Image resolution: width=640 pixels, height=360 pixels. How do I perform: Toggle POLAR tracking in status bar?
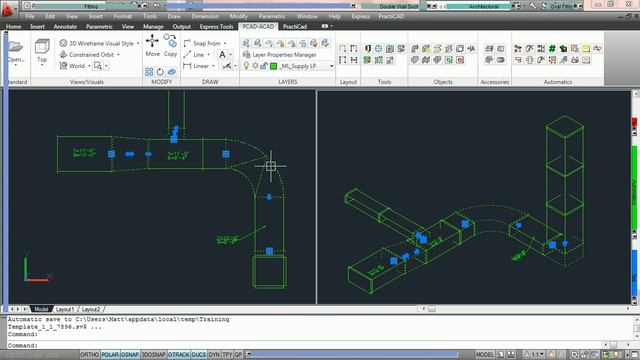(110, 355)
